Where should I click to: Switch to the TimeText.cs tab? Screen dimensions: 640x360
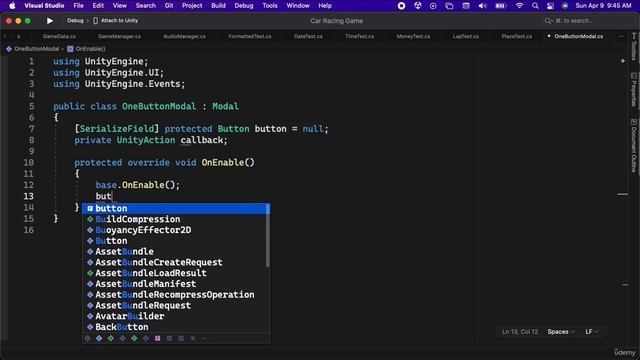pos(360,36)
